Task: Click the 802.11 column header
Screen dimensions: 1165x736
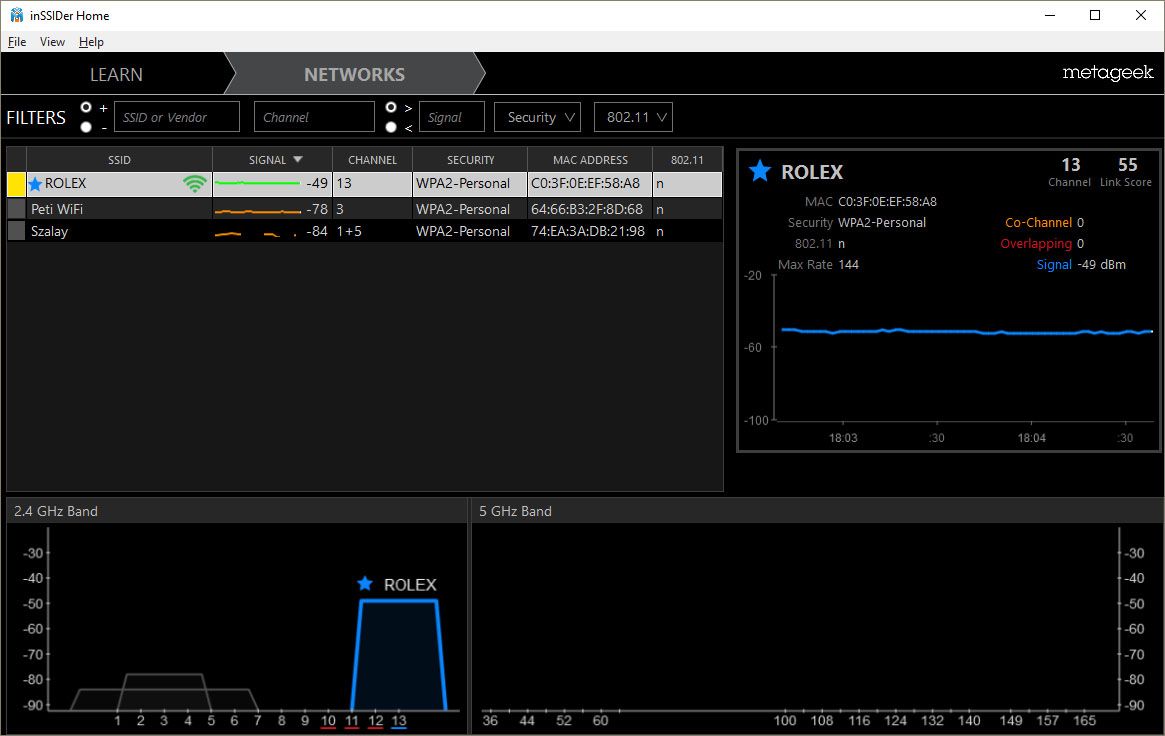Action: [687, 160]
